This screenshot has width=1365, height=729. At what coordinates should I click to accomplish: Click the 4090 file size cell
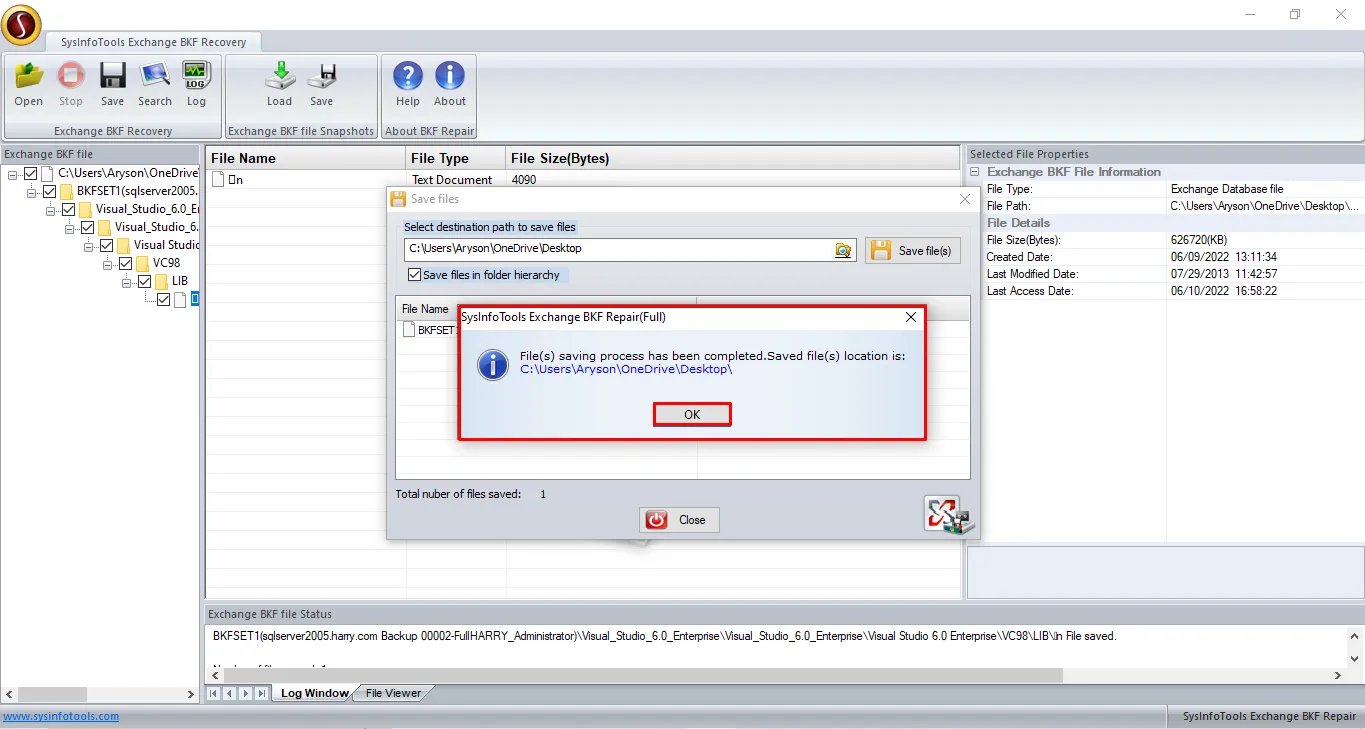524,180
